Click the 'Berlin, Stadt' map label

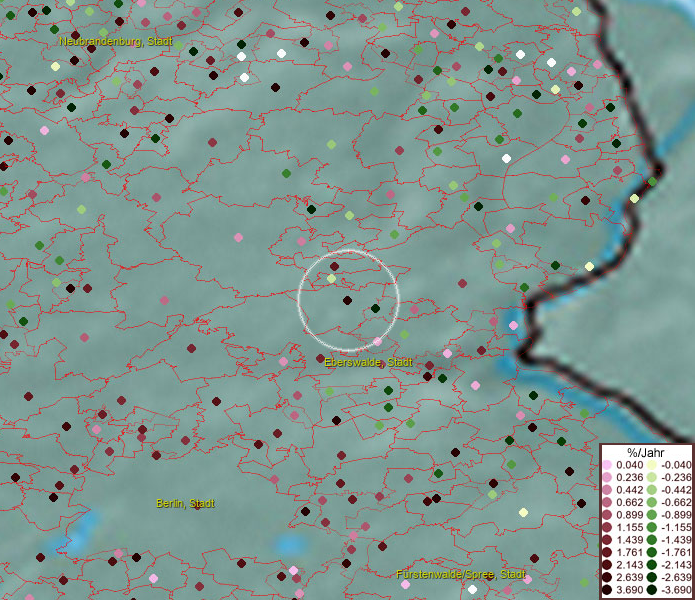pyautogui.click(x=185, y=503)
